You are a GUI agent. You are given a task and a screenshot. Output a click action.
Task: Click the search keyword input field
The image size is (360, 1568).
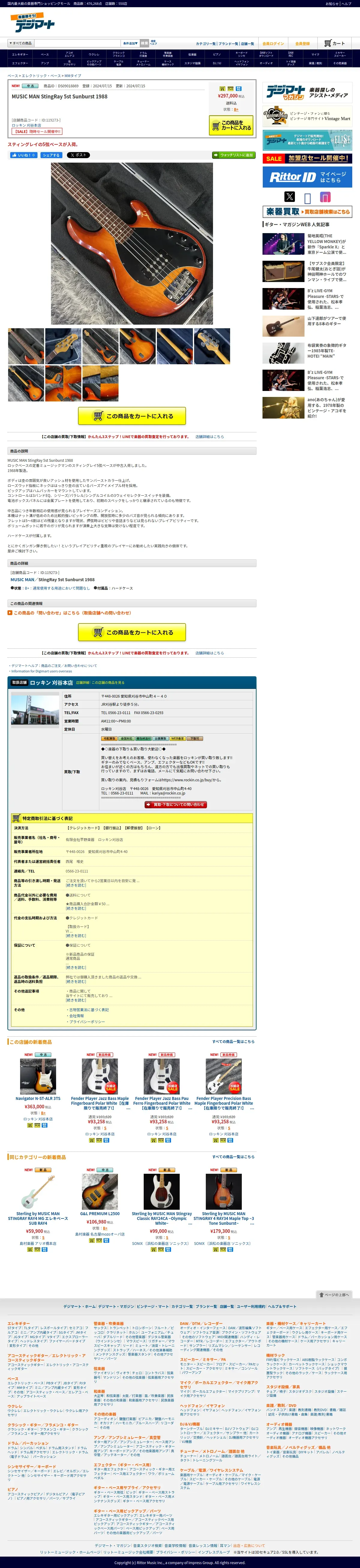[77, 43]
